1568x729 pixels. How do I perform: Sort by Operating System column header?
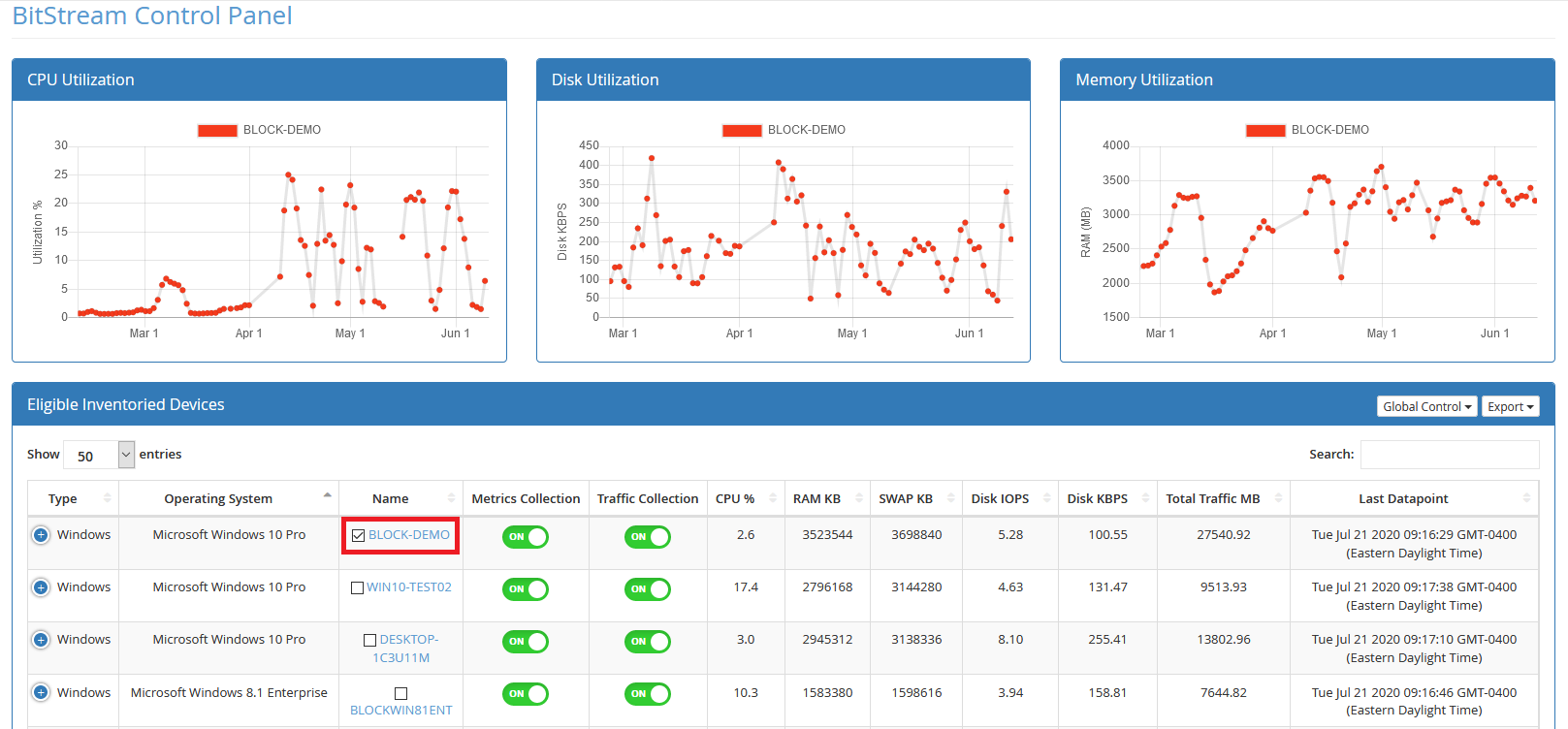click(218, 498)
